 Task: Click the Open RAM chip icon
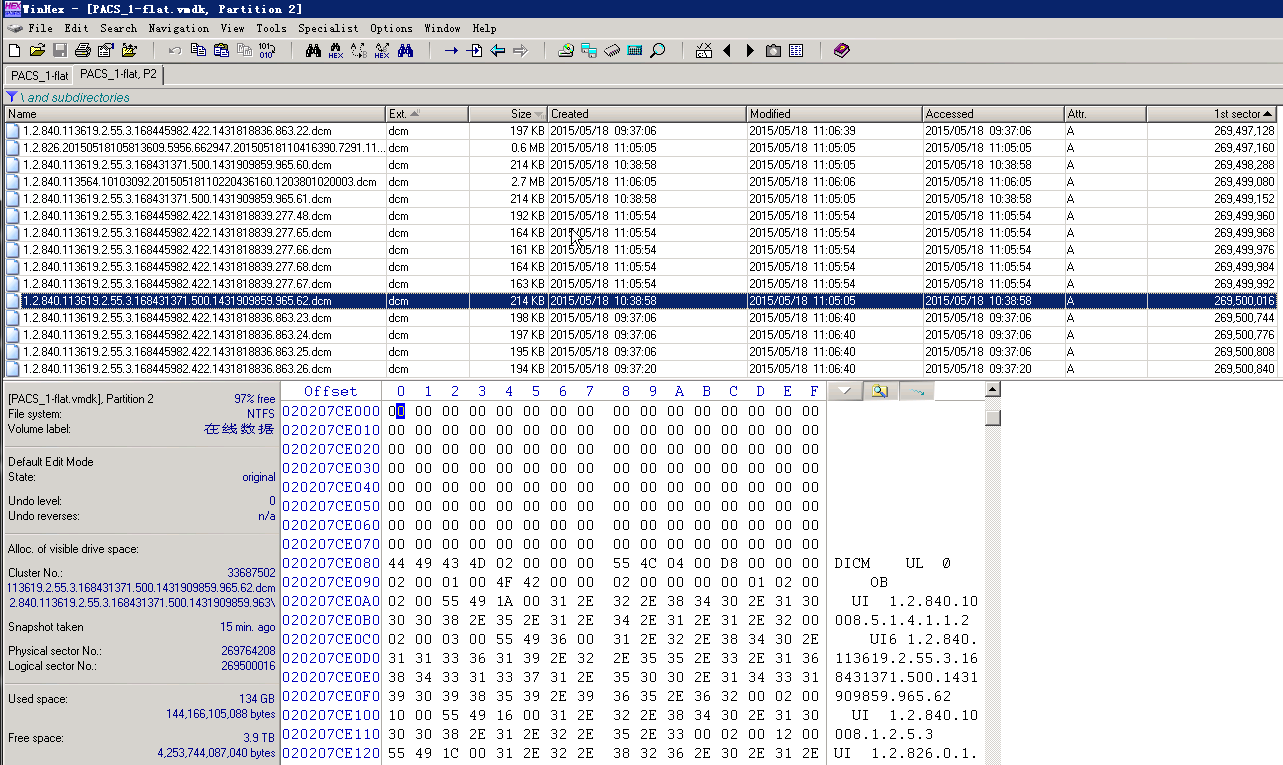click(x=611, y=50)
